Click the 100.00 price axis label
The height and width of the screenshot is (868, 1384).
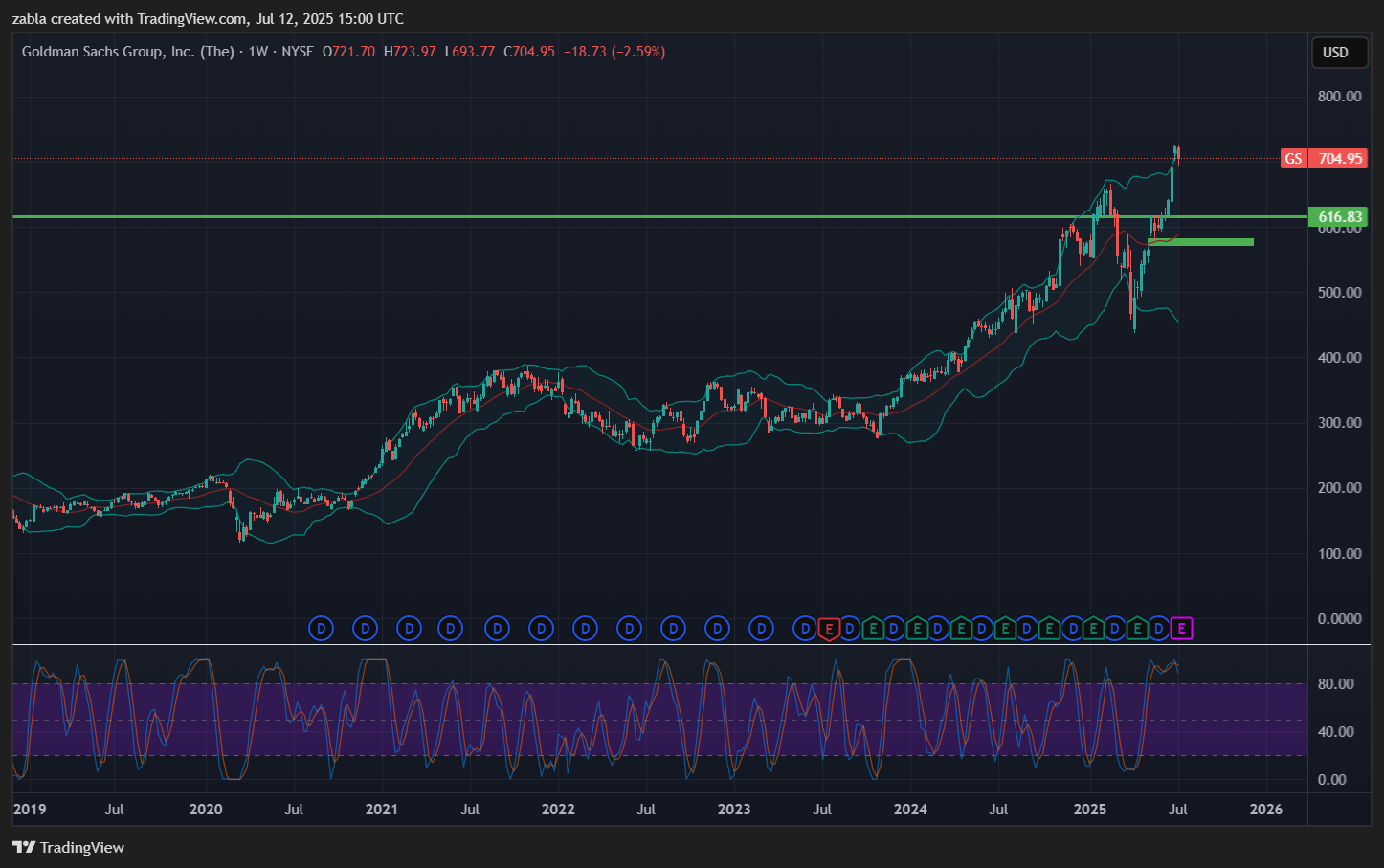click(1339, 554)
